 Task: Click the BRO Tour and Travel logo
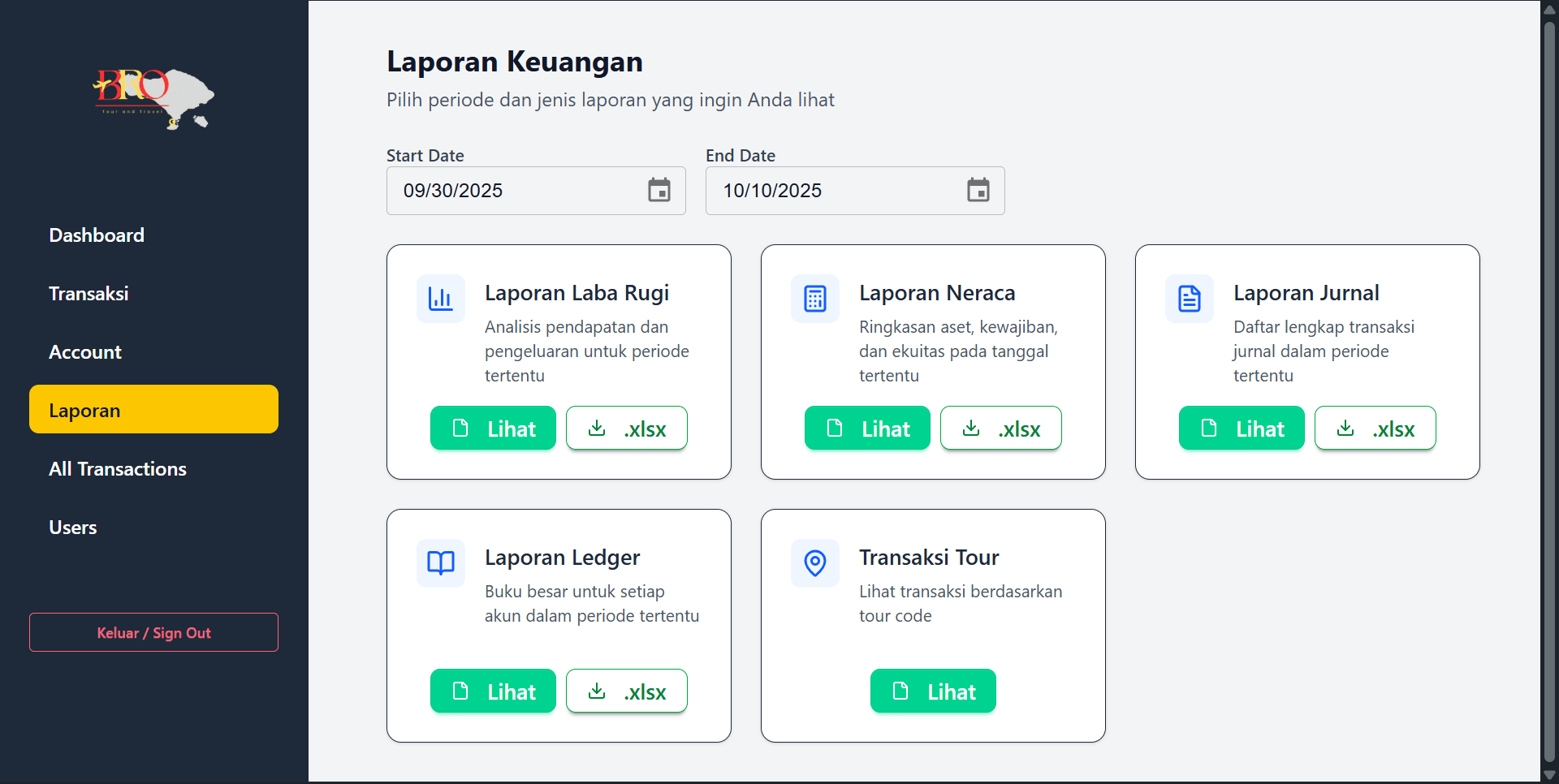(153, 99)
